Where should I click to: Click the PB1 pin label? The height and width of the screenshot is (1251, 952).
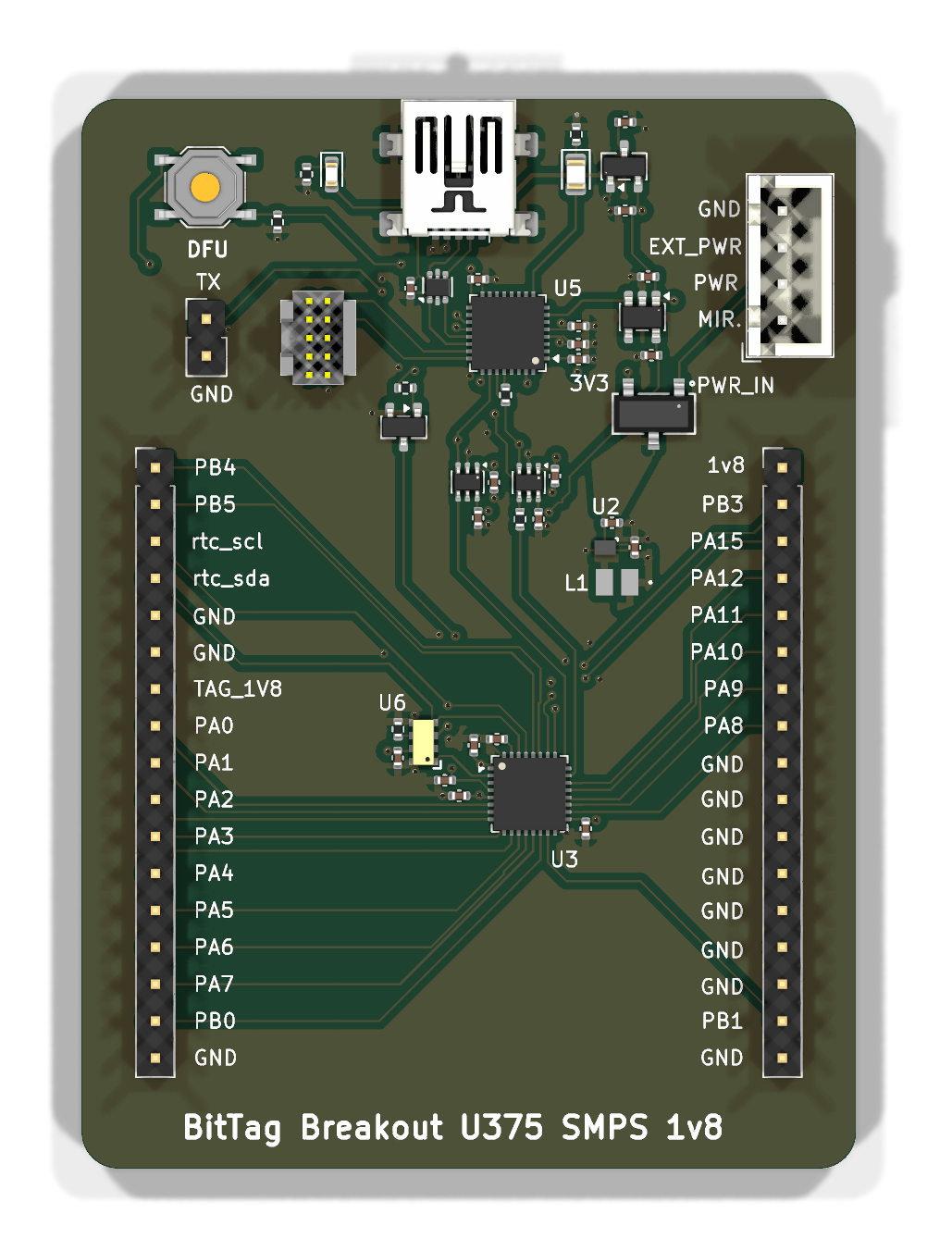pos(723,1021)
